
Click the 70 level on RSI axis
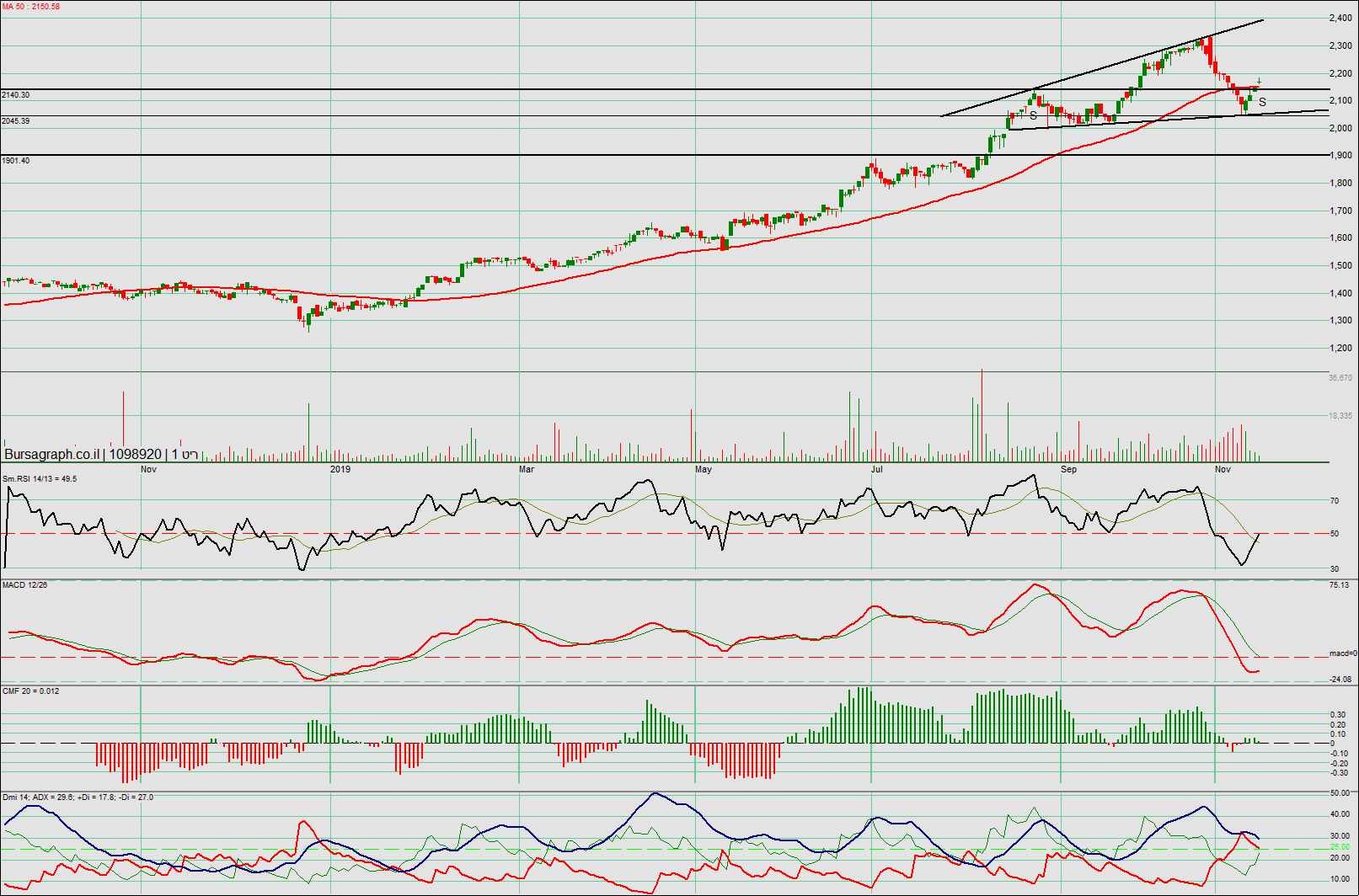click(1335, 500)
